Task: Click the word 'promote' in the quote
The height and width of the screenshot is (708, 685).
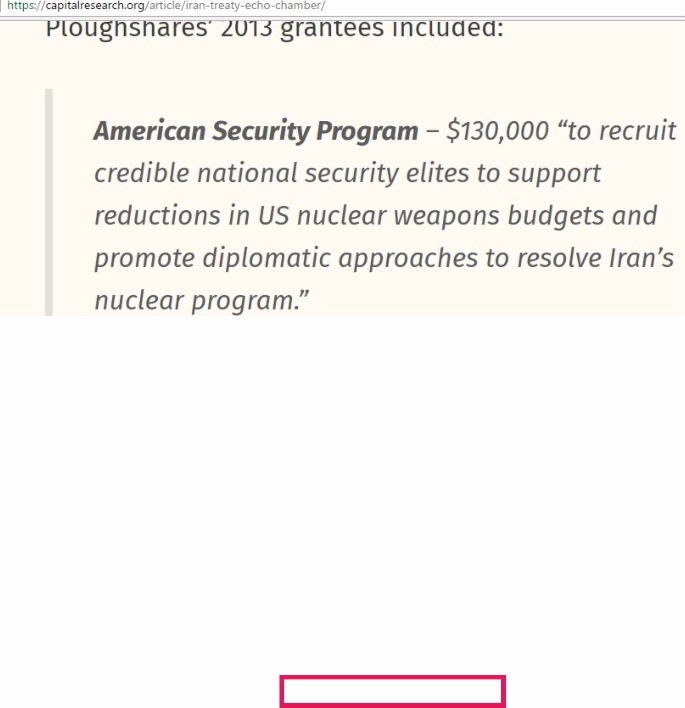Action: click(144, 259)
